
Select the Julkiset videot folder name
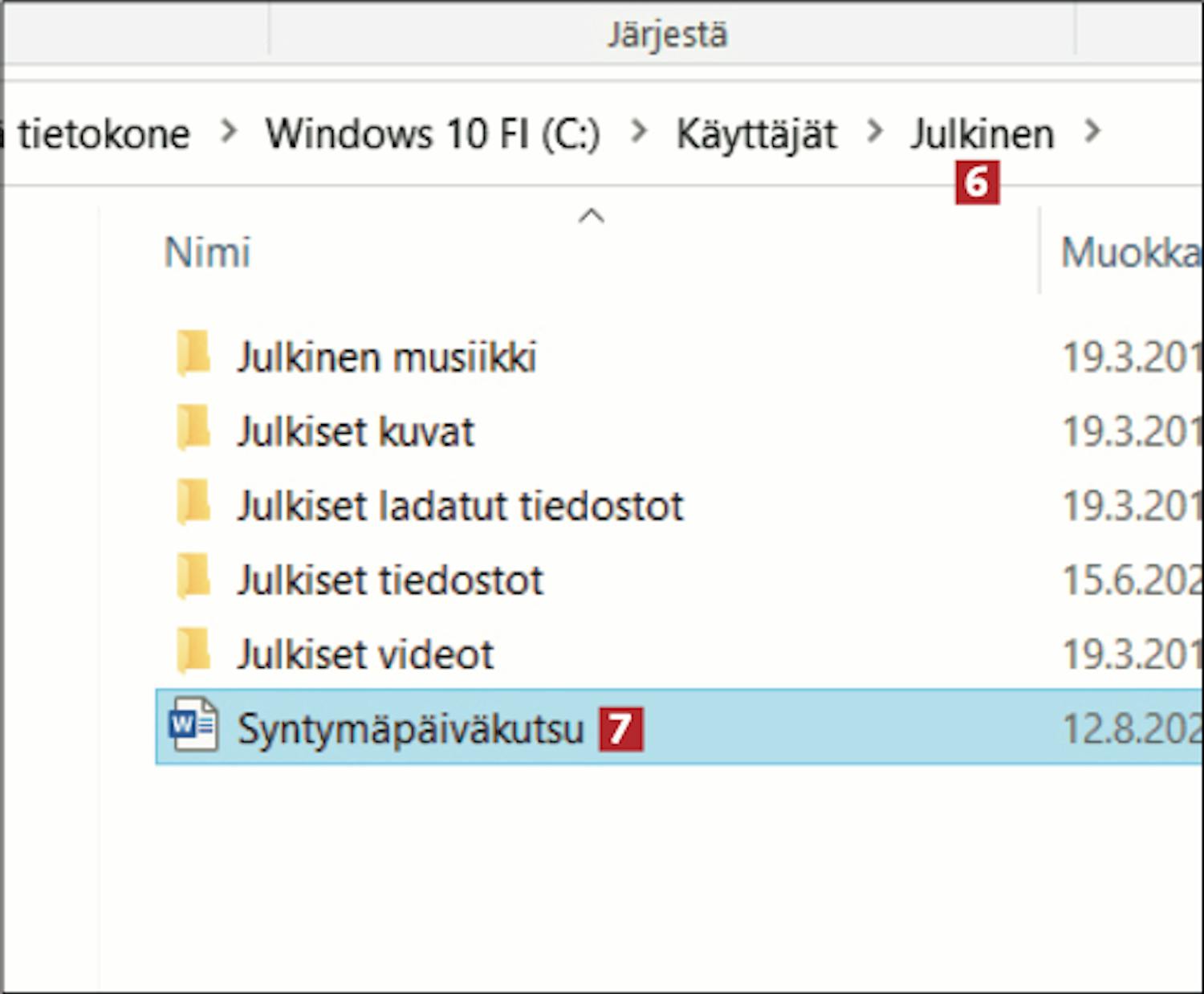[x=365, y=654]
